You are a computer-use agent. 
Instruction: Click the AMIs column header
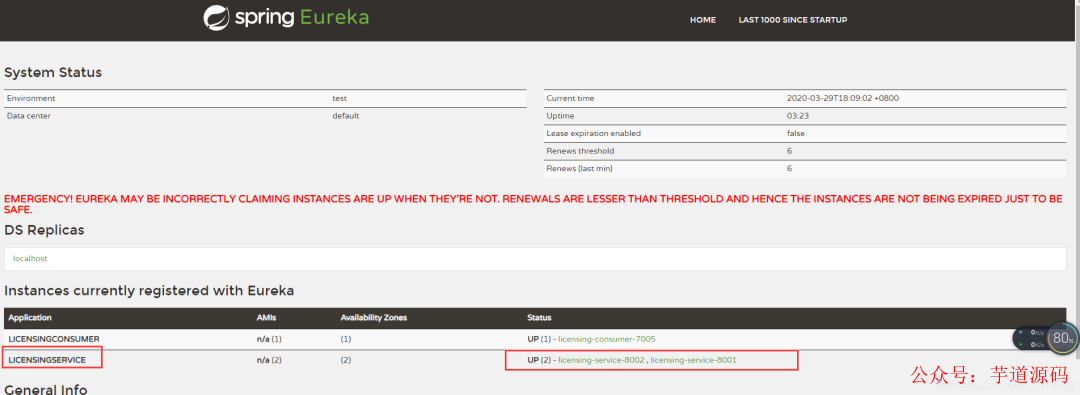point(266,318)
